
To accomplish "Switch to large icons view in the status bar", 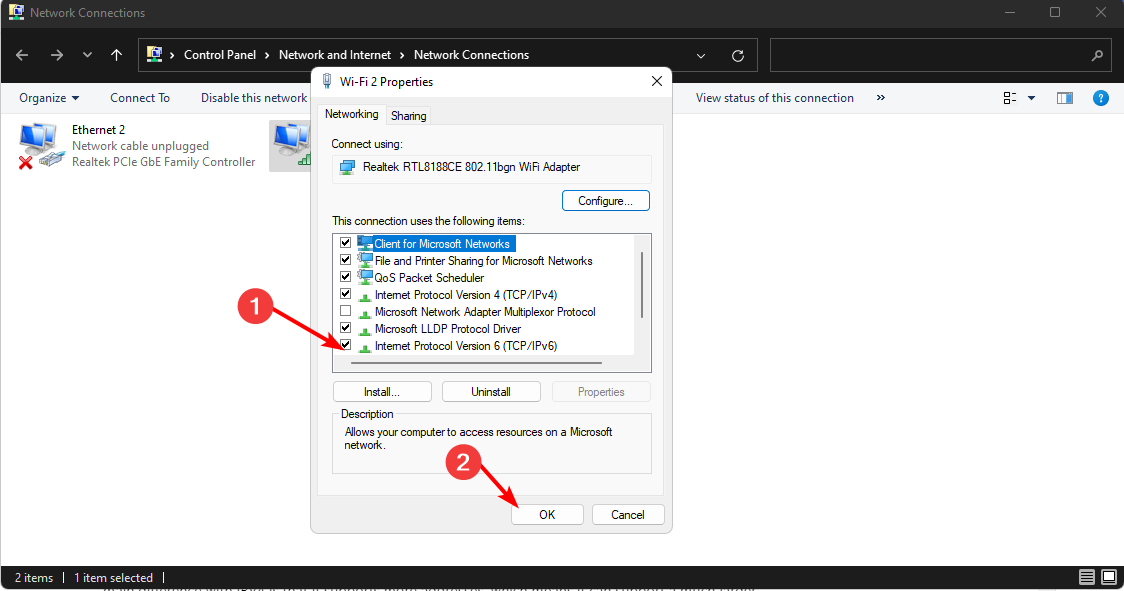I will pos(1109,577).
